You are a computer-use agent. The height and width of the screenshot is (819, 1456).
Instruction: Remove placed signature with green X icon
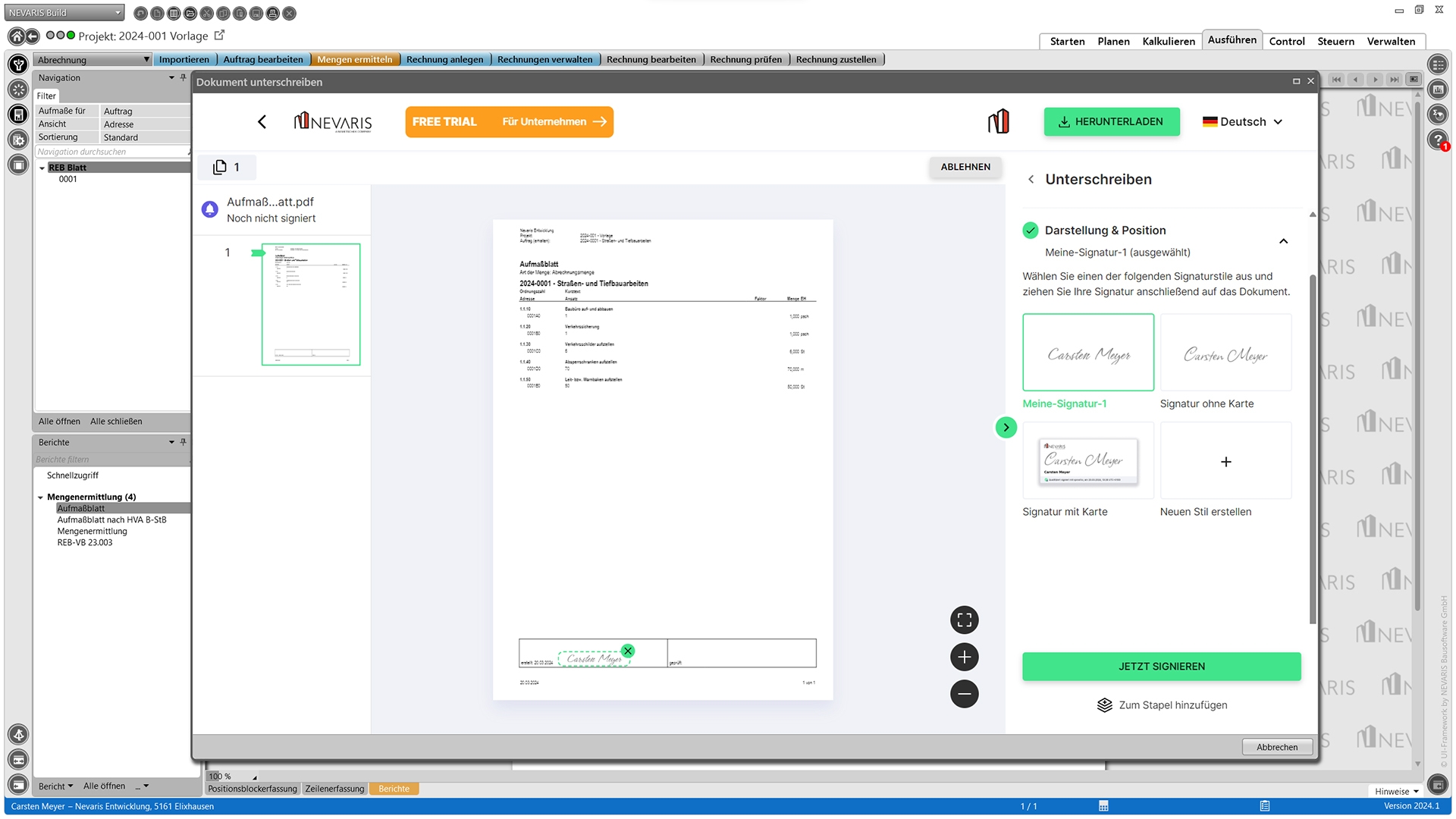628,651
